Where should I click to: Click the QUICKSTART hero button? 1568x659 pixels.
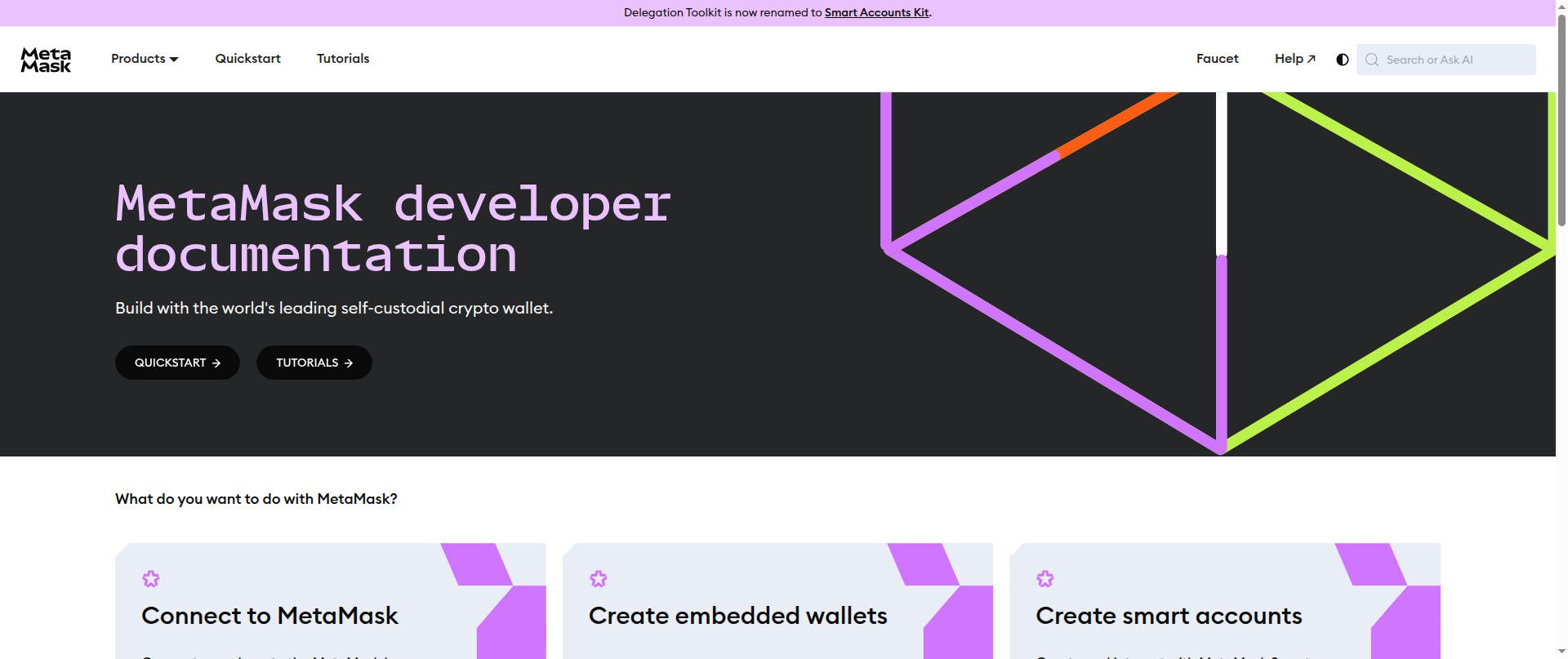(177, 363)
